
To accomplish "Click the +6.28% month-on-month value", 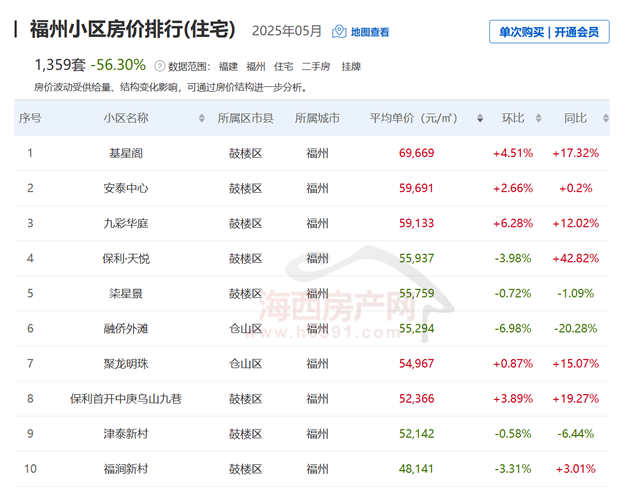I will 513,224.
